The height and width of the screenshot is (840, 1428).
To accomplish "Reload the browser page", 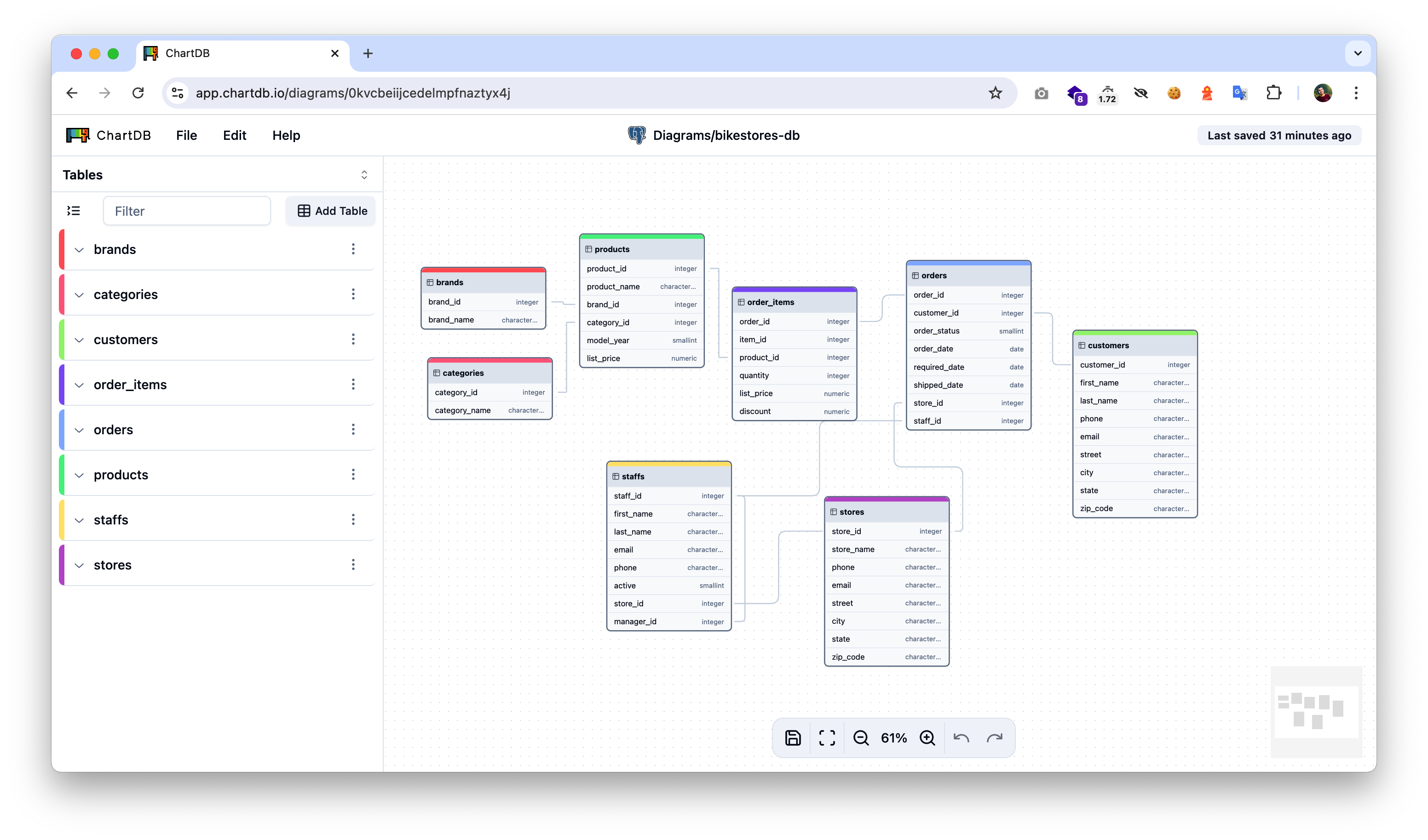I will point(138,93).
